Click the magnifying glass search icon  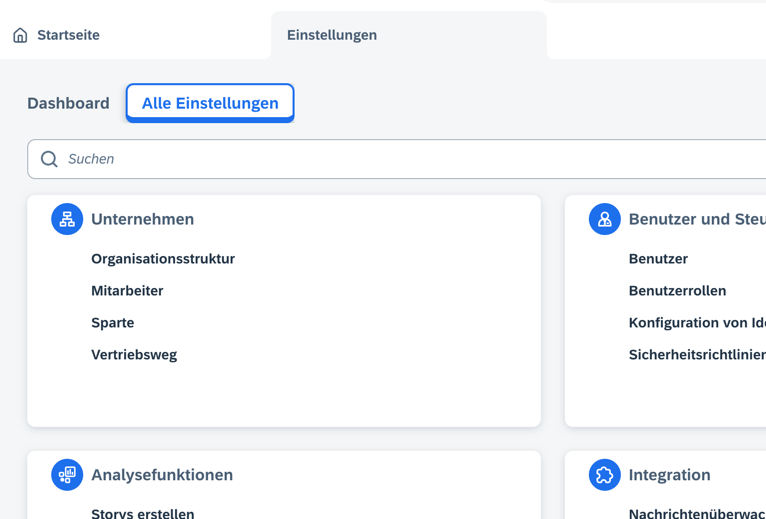click(49, 159)
